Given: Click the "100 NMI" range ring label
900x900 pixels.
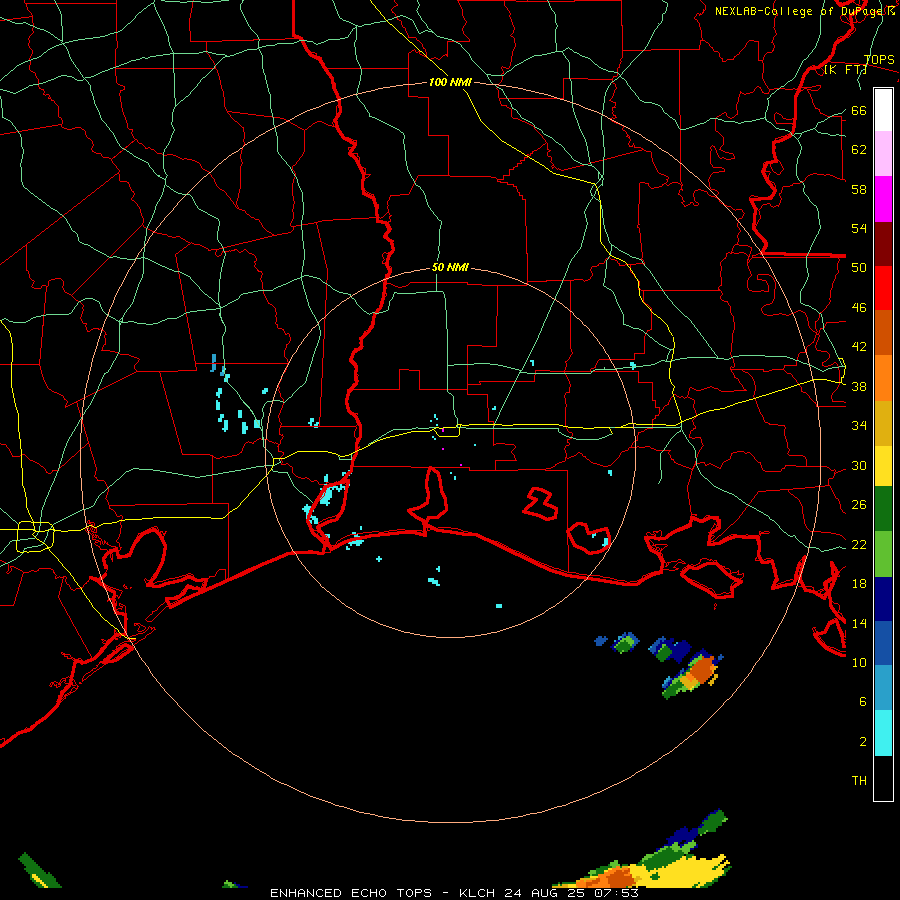Looking at the screenshot, I should [x=450, y=82].
